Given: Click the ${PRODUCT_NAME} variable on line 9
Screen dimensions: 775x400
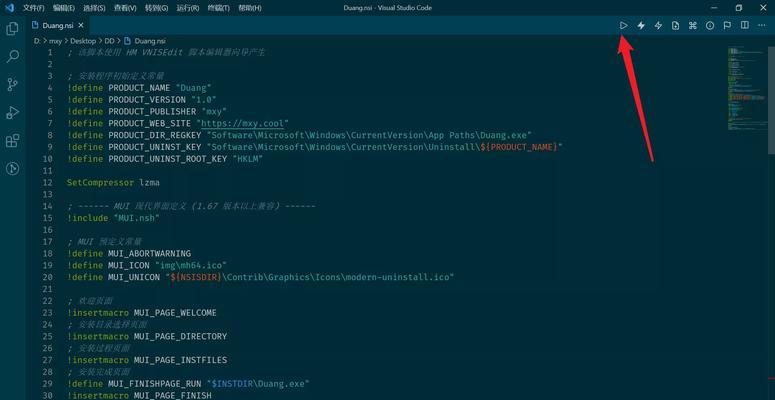Looking at the screenshot, I should coord(518,147).
